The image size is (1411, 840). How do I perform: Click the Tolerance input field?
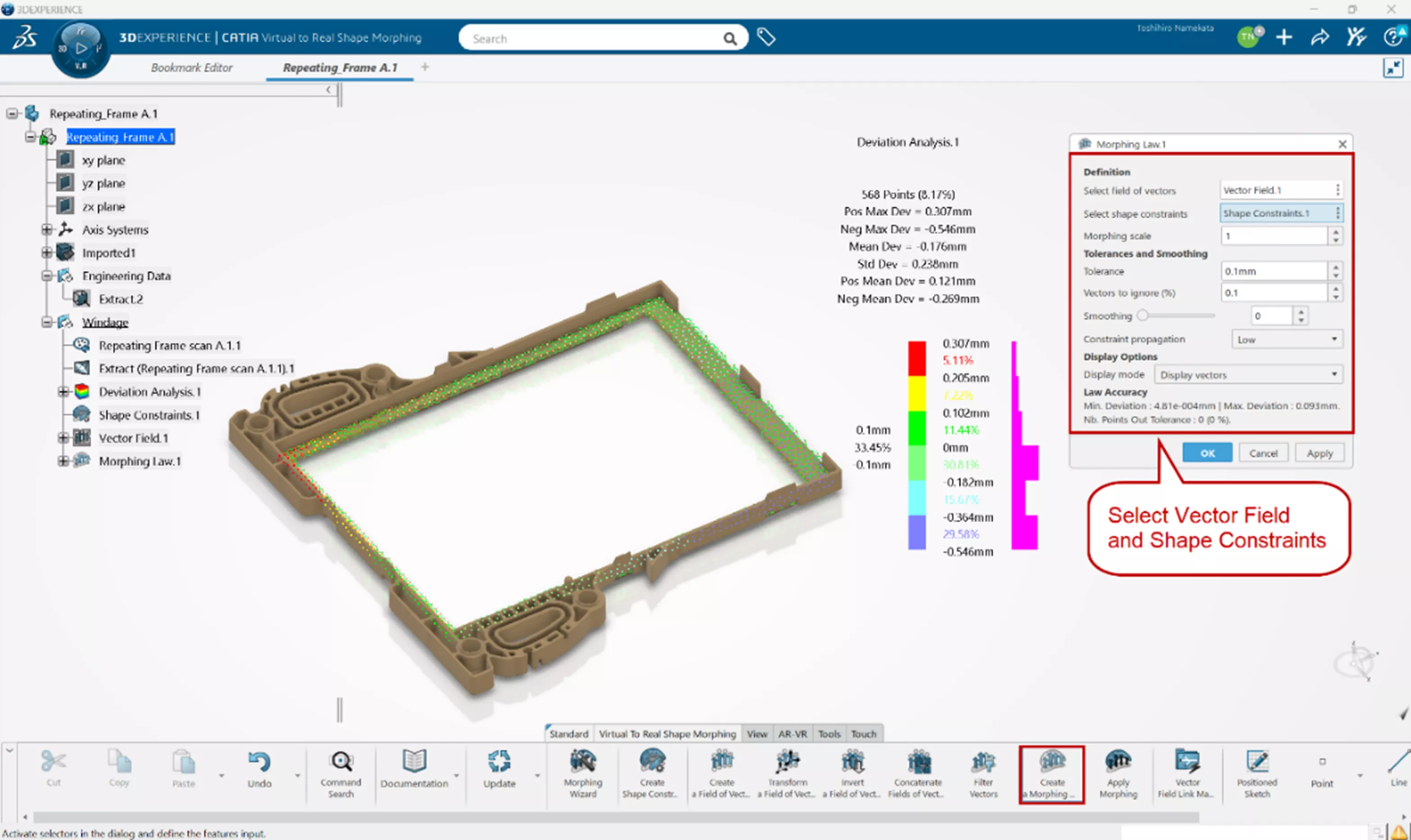point(1273,271)
